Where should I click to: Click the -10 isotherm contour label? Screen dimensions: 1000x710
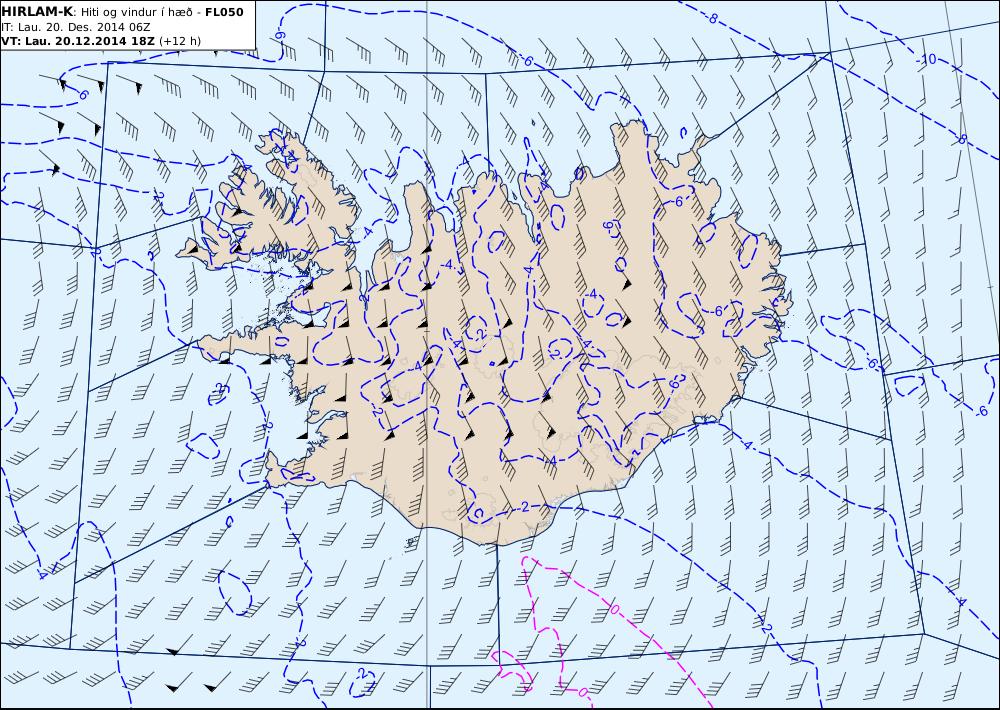tap(928, 59)
